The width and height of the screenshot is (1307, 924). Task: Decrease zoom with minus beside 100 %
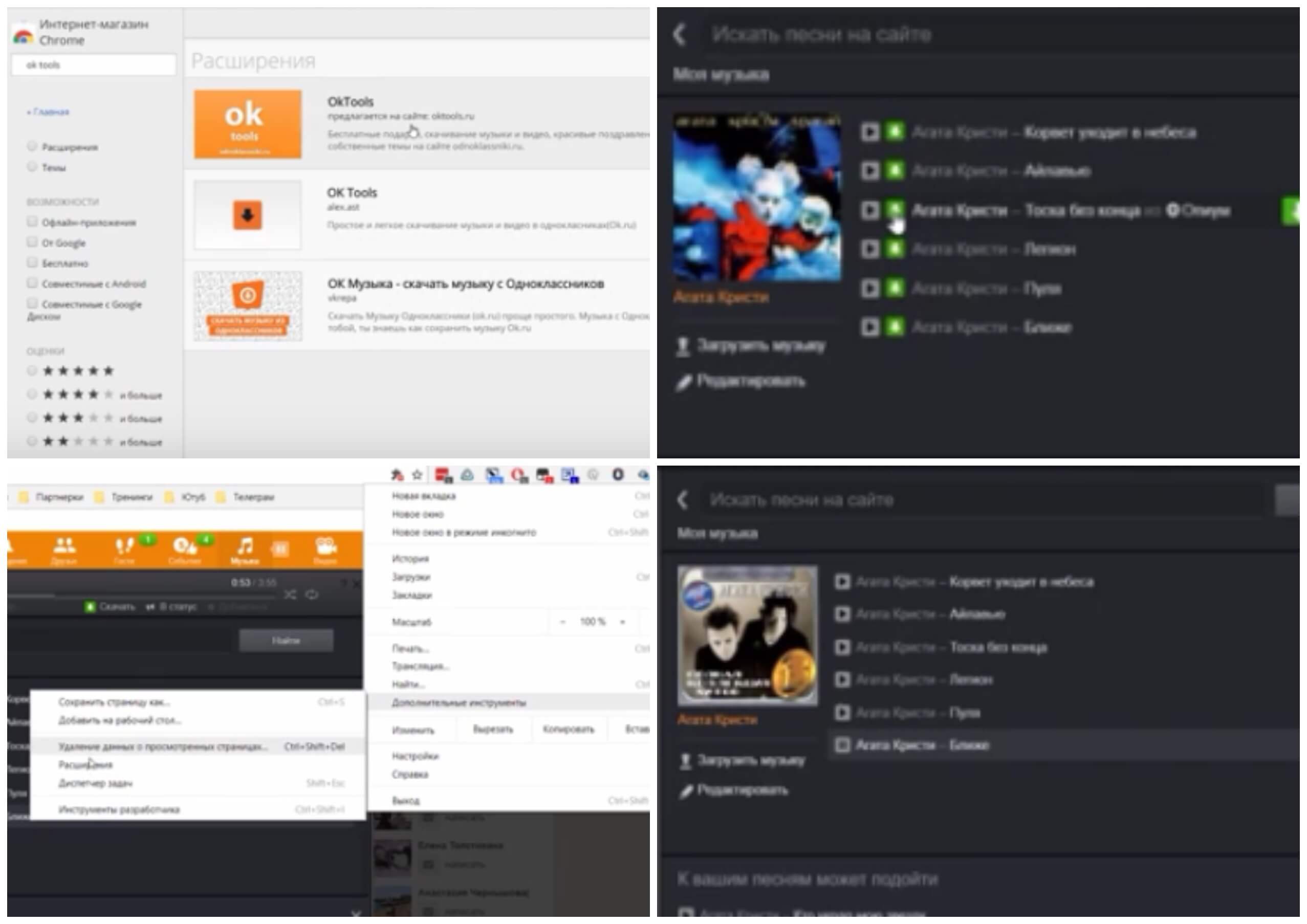click(562, 622)
